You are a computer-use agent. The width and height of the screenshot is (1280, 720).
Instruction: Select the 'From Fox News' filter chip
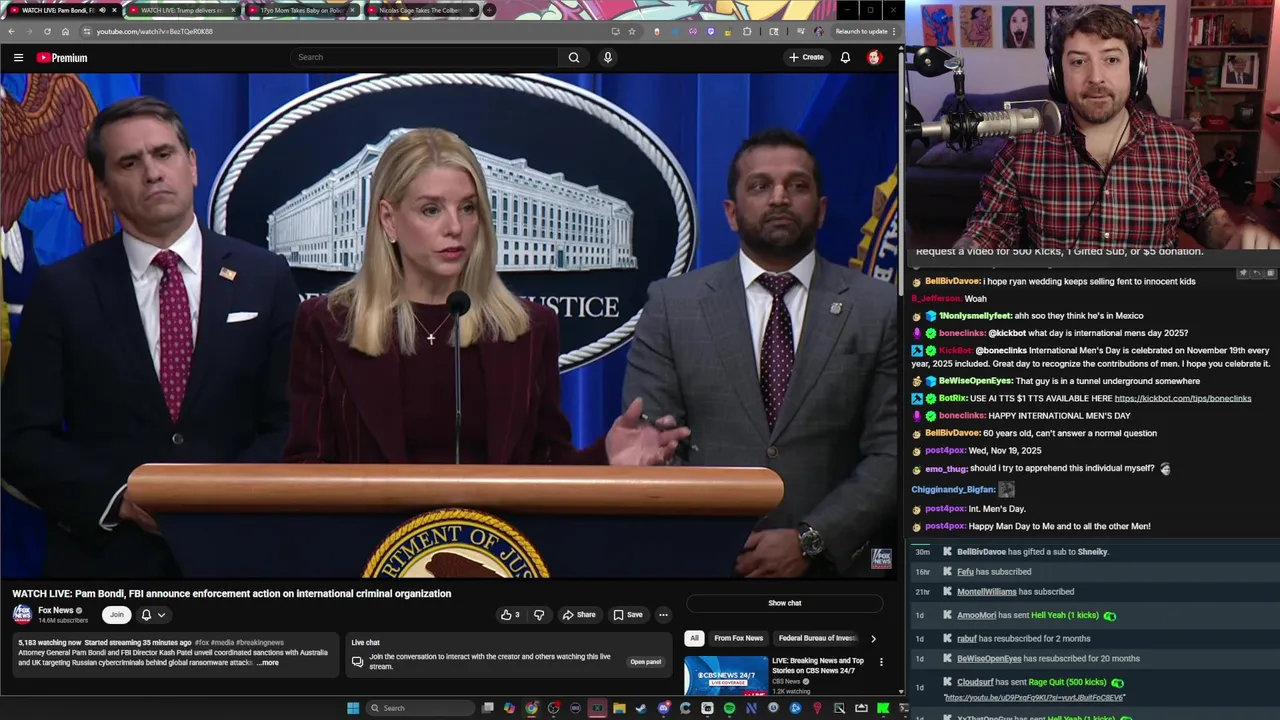tap(738, 638)
